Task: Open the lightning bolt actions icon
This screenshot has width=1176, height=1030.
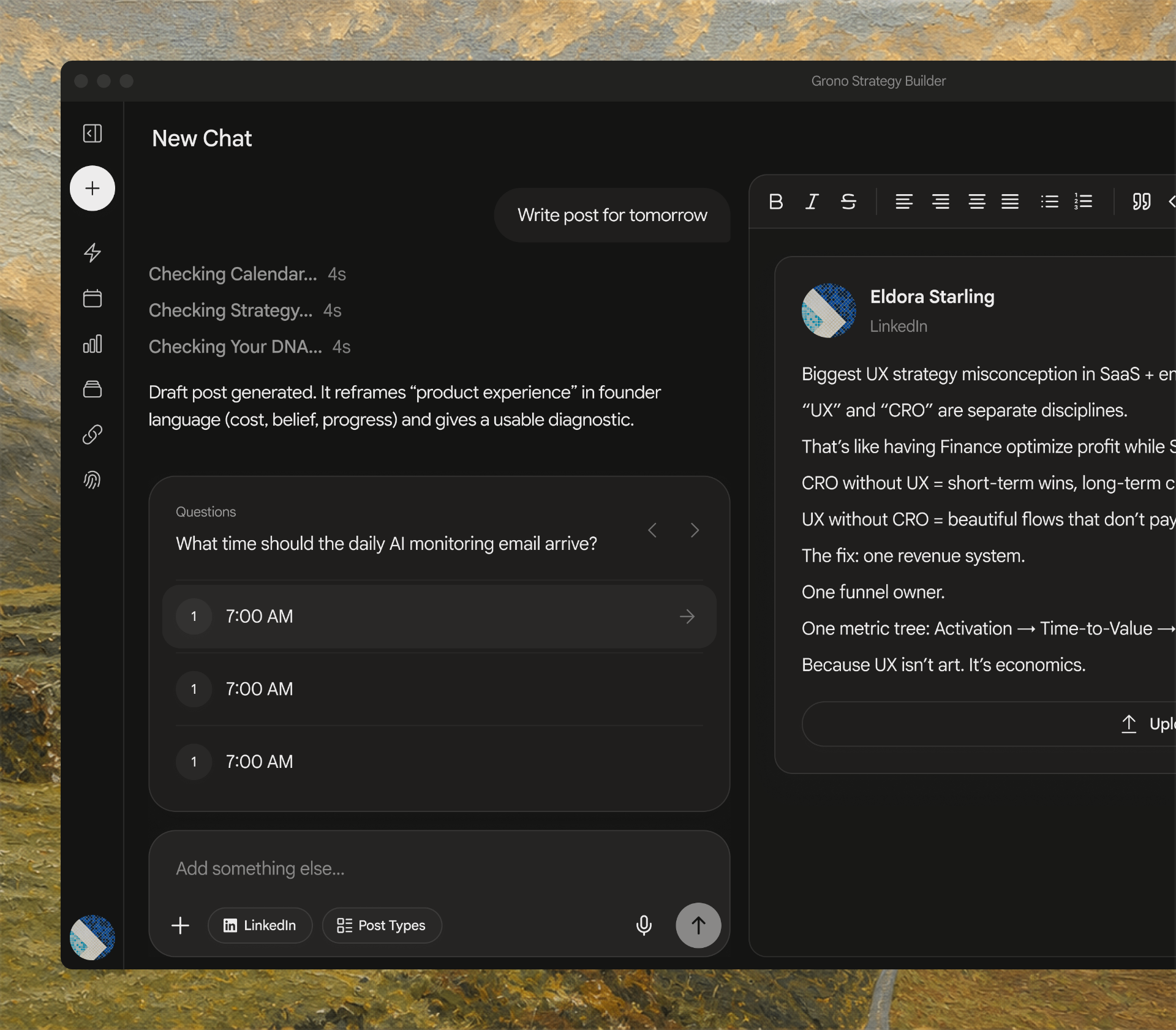Action: pyautogui.click(x=92, y=252)
